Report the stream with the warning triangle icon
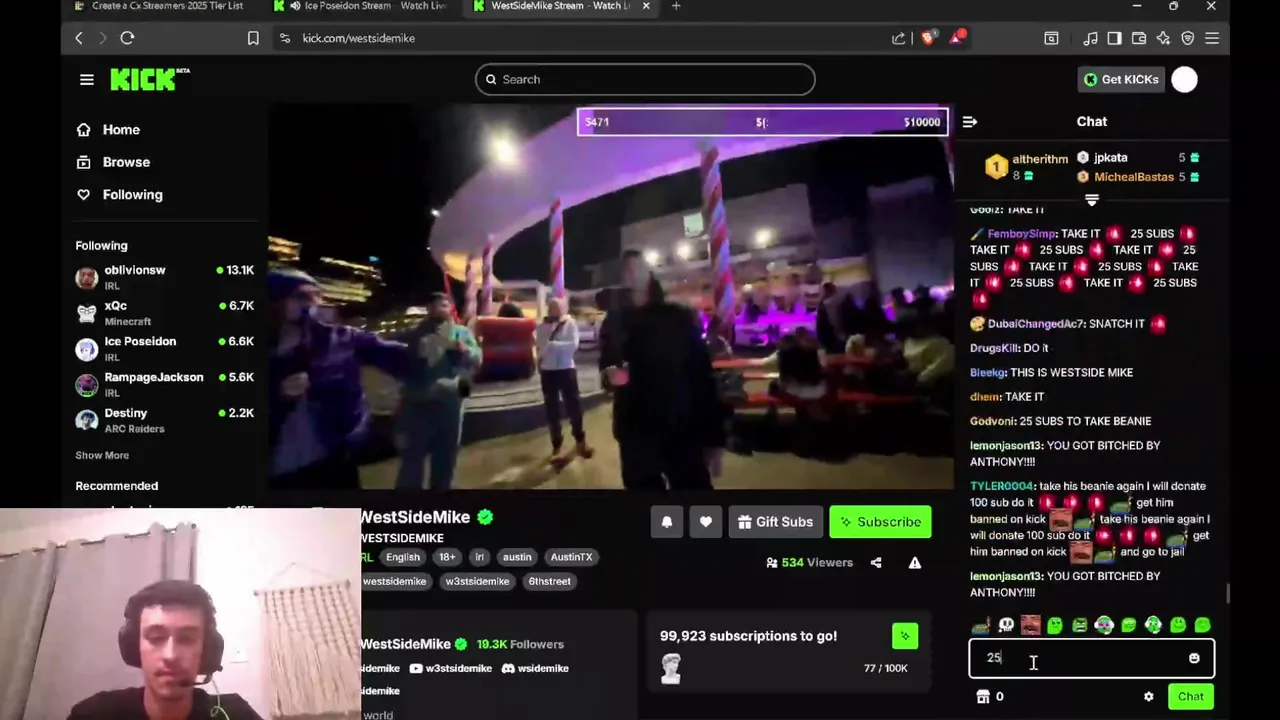The width and height of the screenshot is (1280, 720). (914, 563)
